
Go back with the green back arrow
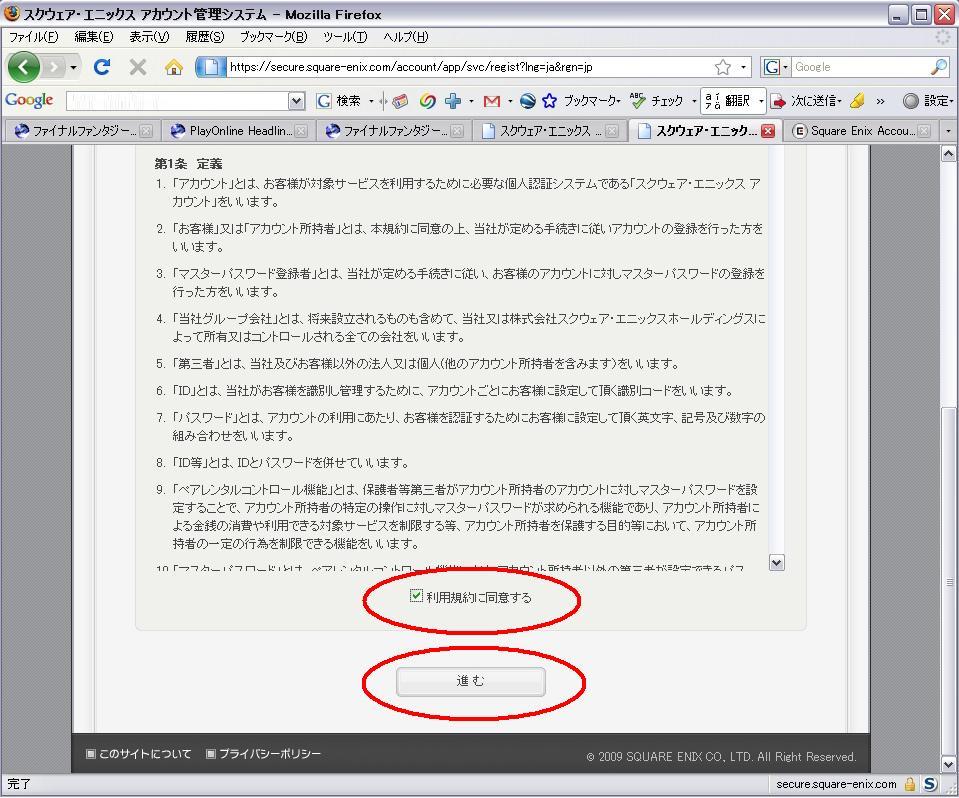[x=24, y=67]
